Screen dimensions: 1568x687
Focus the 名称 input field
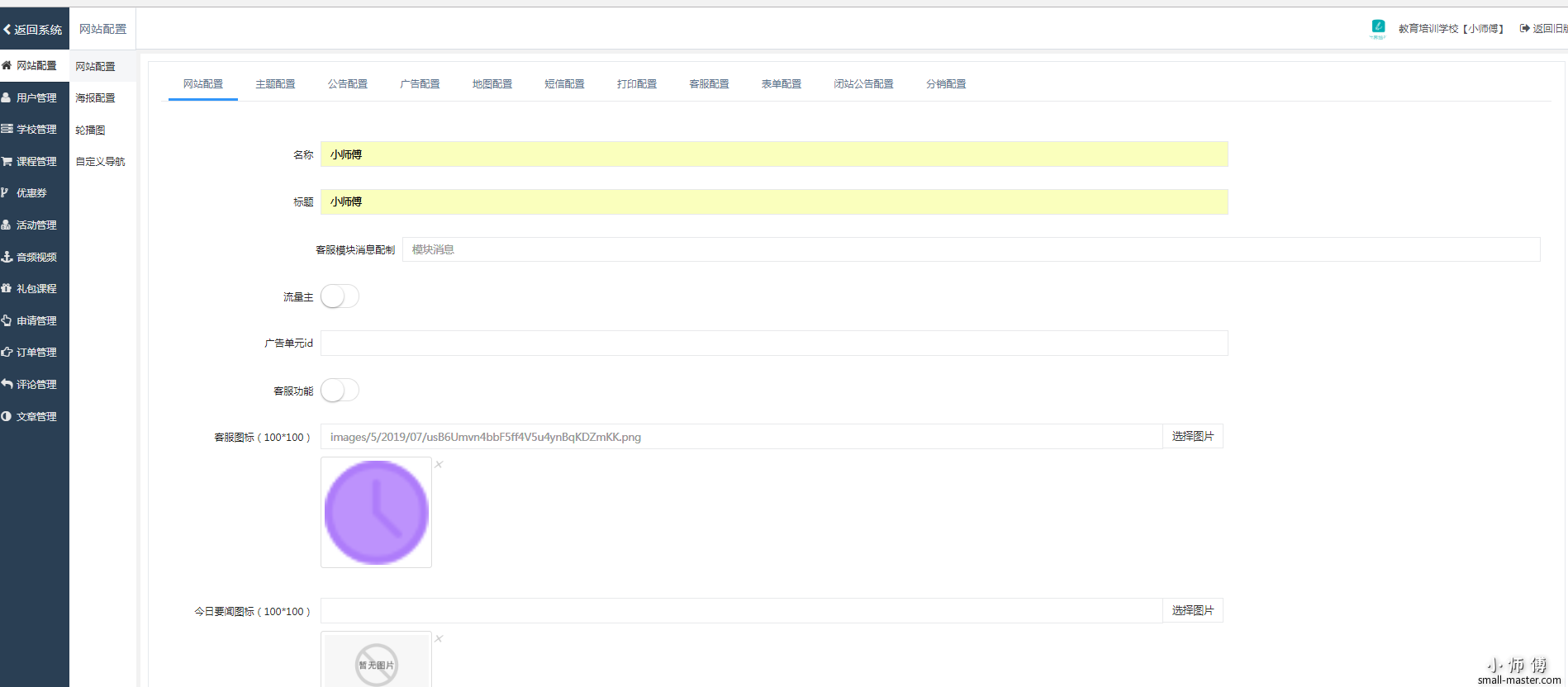(774, 154)
